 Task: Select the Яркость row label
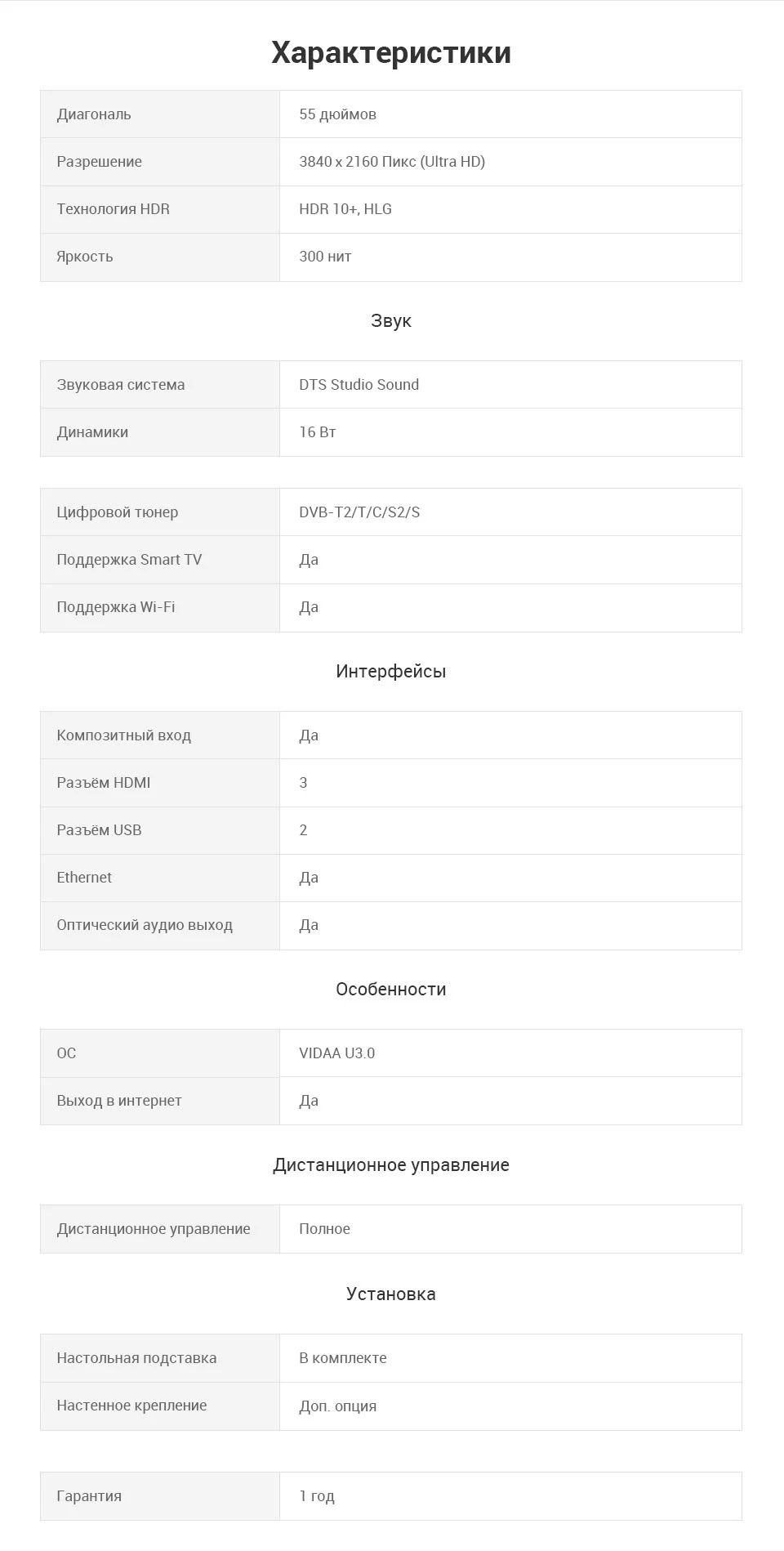tap(85, 257)
